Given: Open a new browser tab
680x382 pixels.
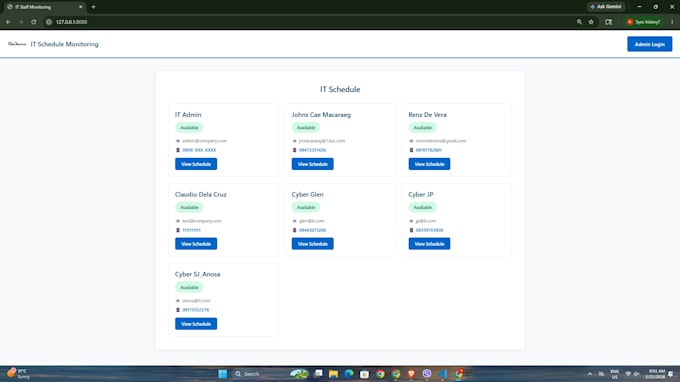Looking at the screenshot, I should pyautogui.click(x=93, y=7).
